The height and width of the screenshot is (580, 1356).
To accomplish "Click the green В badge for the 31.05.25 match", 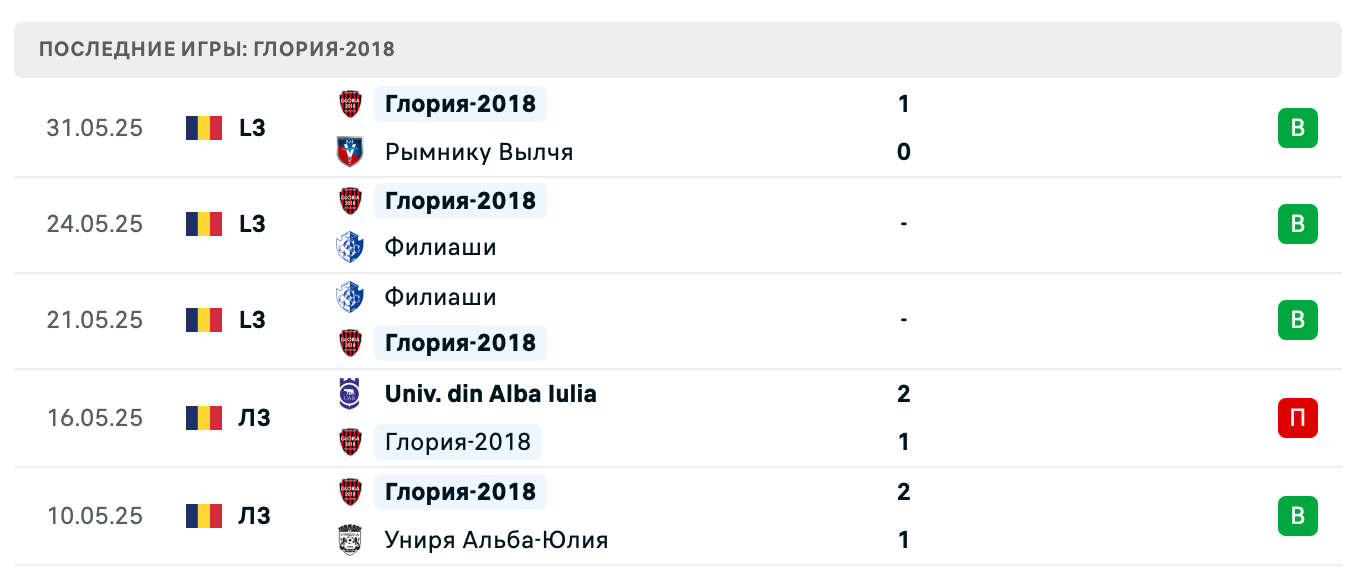I will tap(1297, 128).
